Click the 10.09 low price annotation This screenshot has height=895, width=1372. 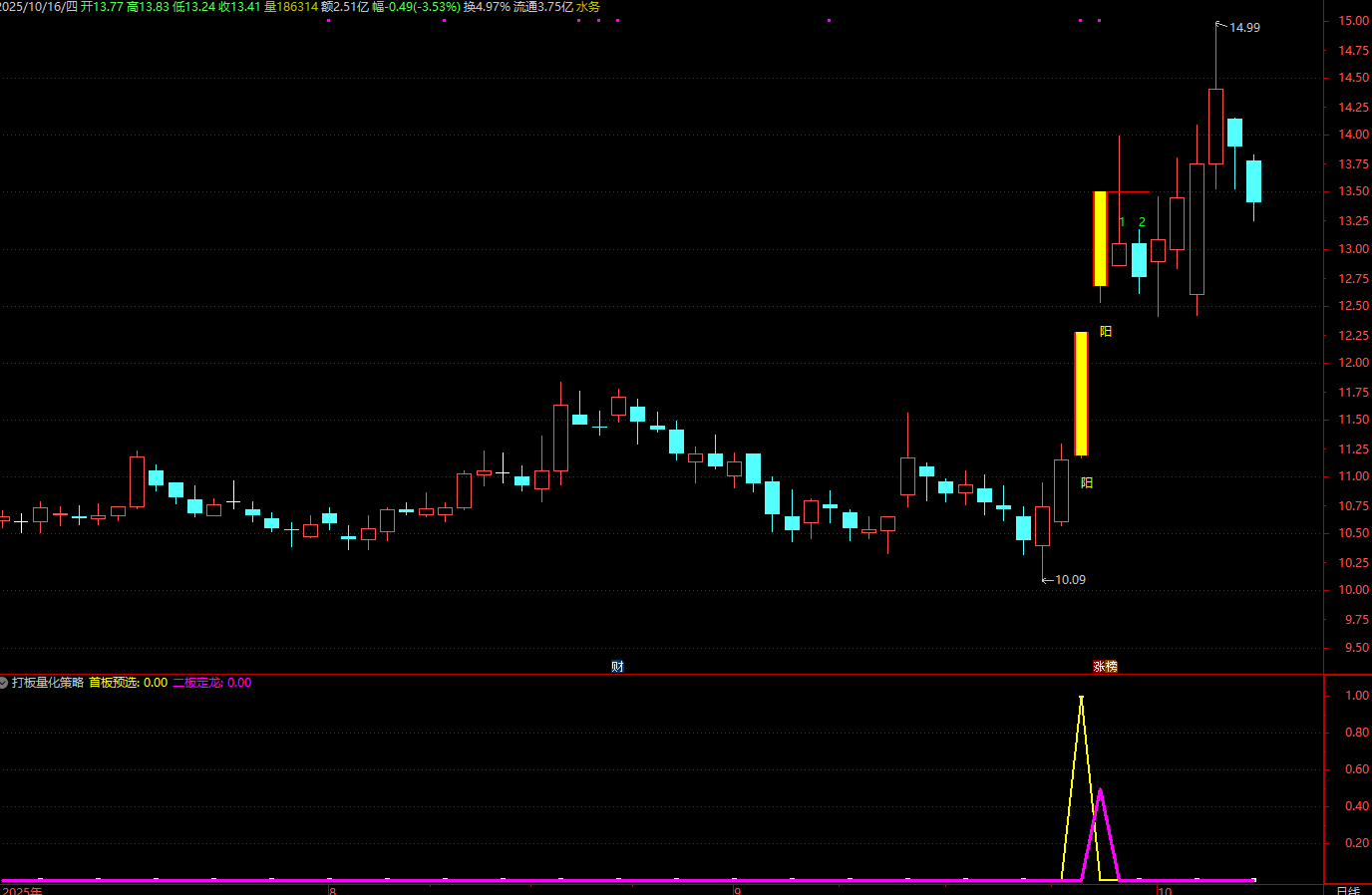[1069, 580]
